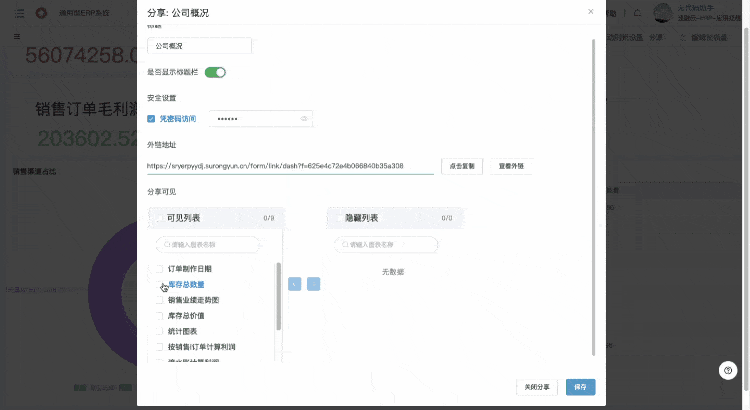
Task: Click the 点击复制 button
Action: click(x=462, y=166)
